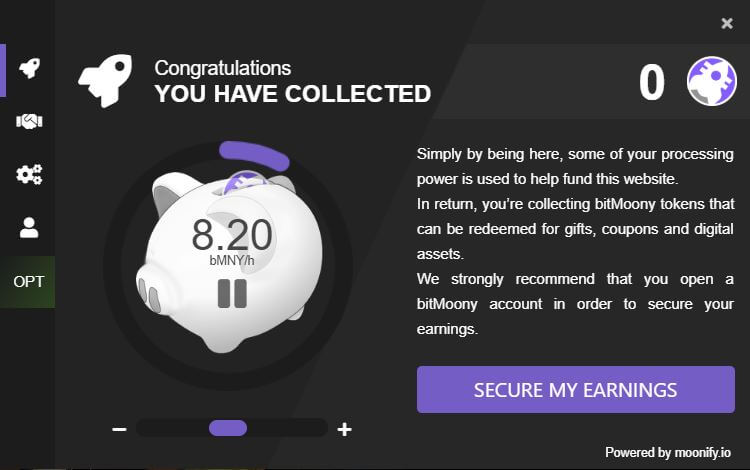Click the purple arc on progress ring
Screen dimensions: 750x470
pos(255,153)
